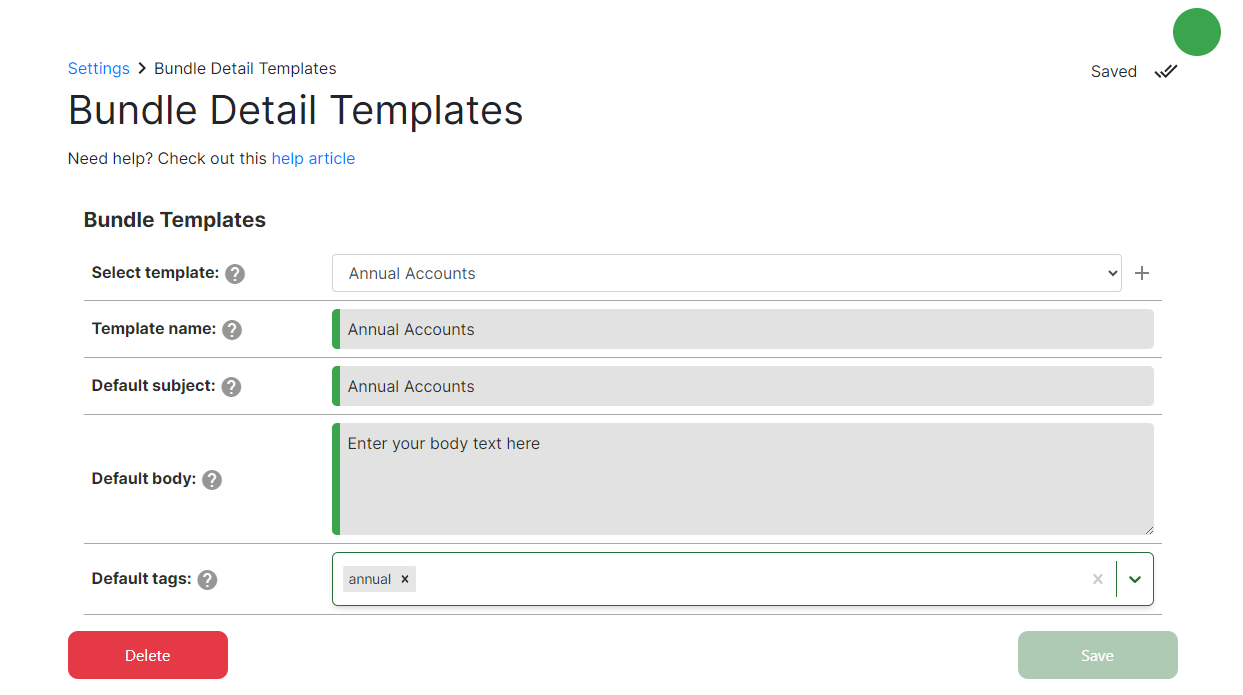The height and width of the screenshot is (695, 1243).
Task: Remove the 'annual' tag chip
Action: tap(405, 579)
